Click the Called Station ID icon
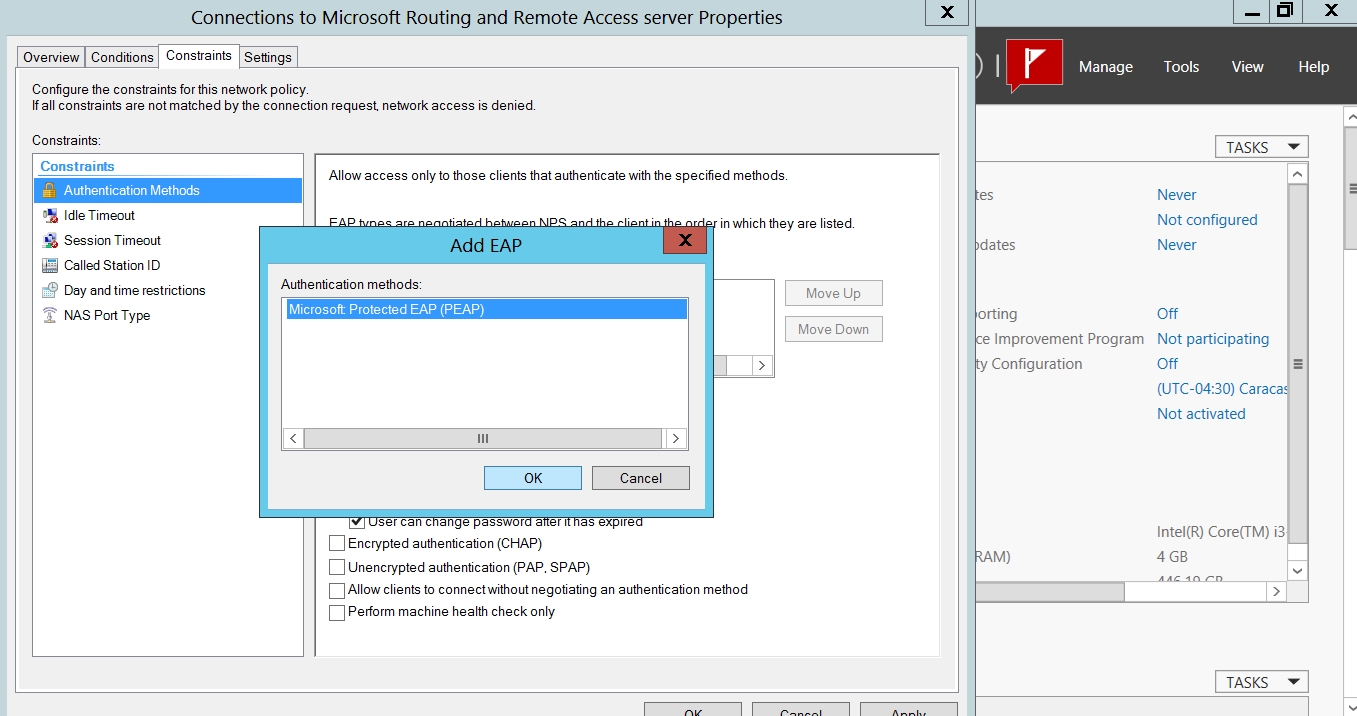 (49, 265)
